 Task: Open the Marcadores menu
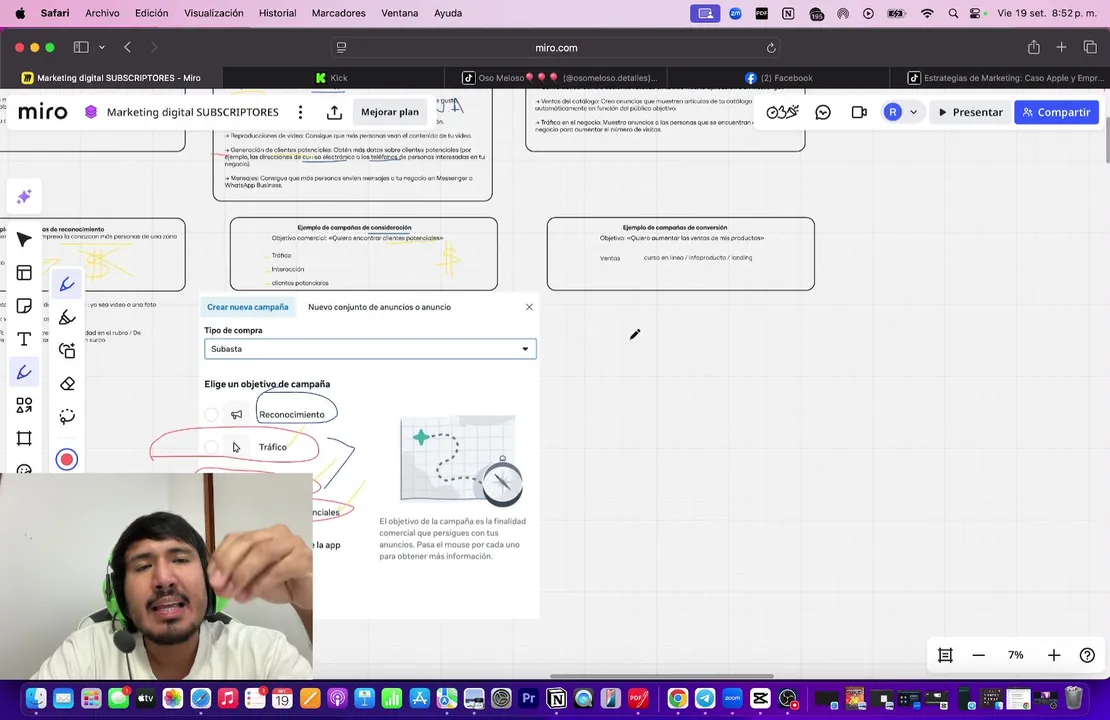[338, 13]
